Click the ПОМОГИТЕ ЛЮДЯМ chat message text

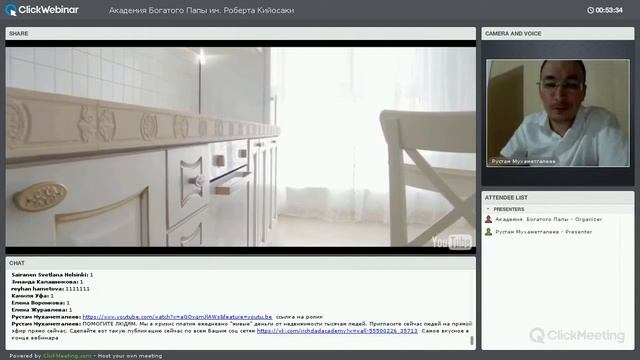pos(241,331)
